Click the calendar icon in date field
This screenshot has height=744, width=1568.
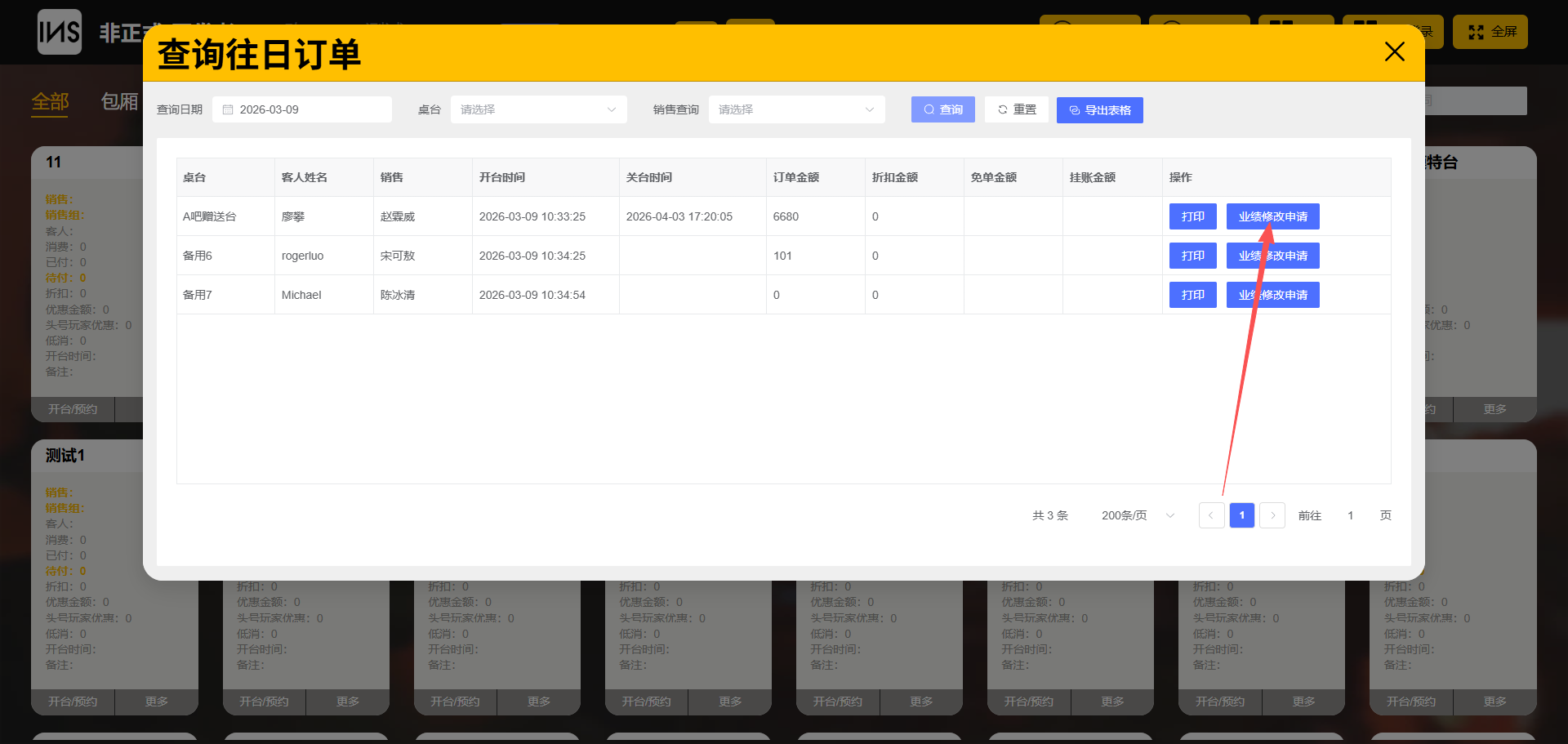tap(228, 109)
